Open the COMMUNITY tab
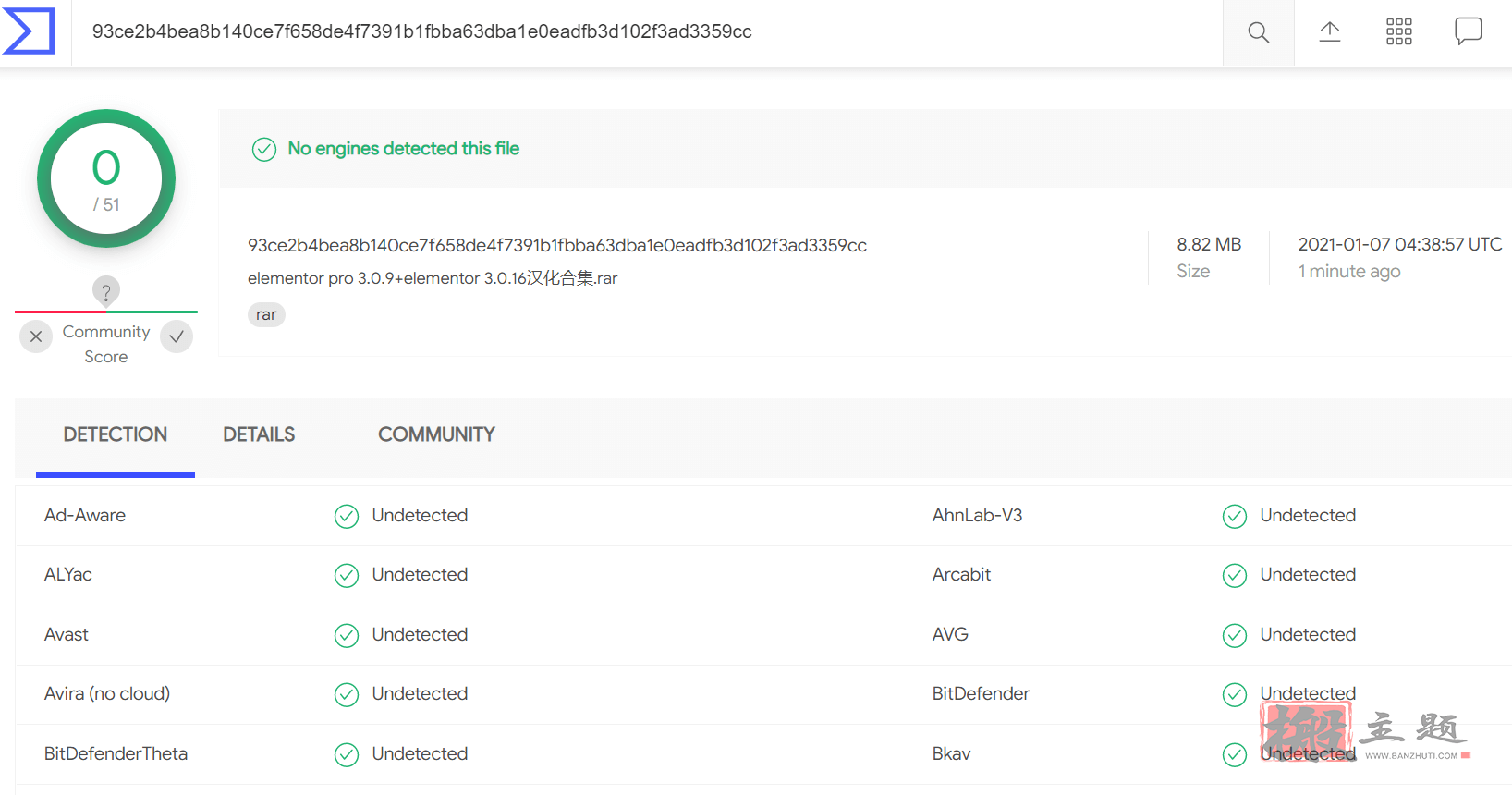This screenshot has height=795, width=1512. (x=436, y=434)
